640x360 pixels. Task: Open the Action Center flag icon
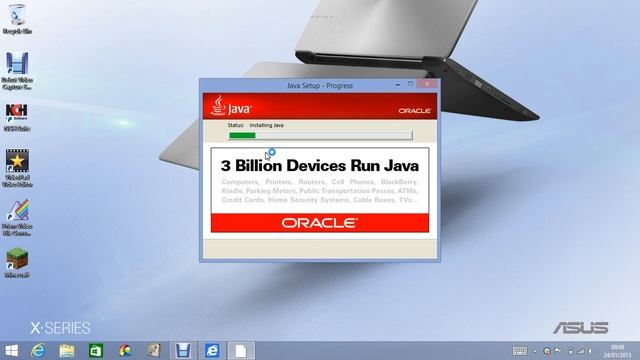(558, 351)
